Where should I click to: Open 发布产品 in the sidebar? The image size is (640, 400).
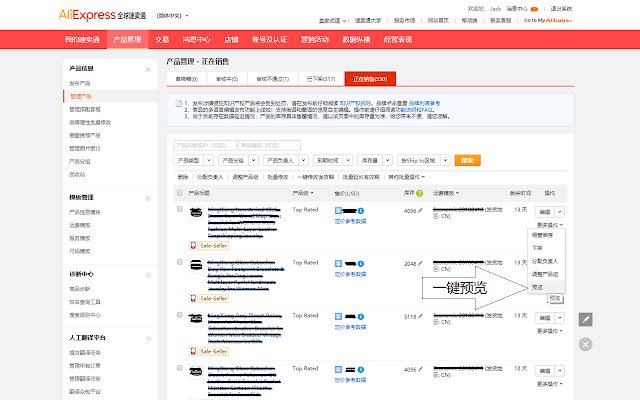80,83
